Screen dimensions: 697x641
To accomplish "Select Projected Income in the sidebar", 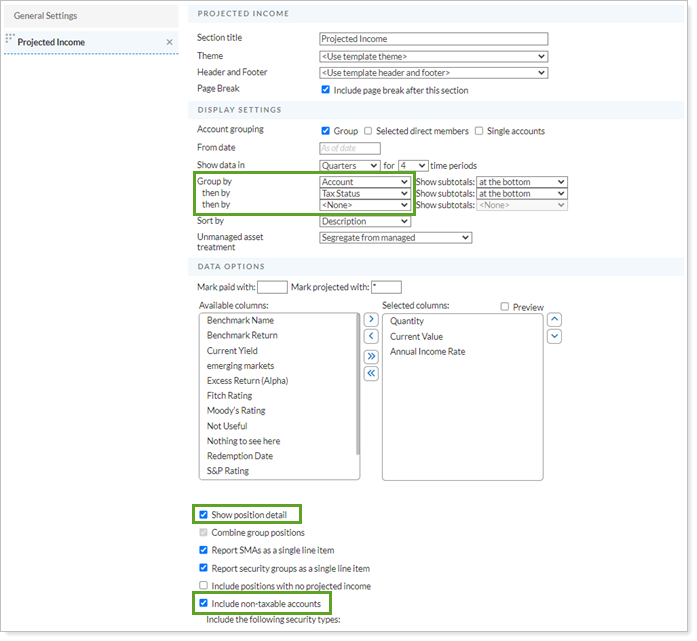I will click(51, 42).
